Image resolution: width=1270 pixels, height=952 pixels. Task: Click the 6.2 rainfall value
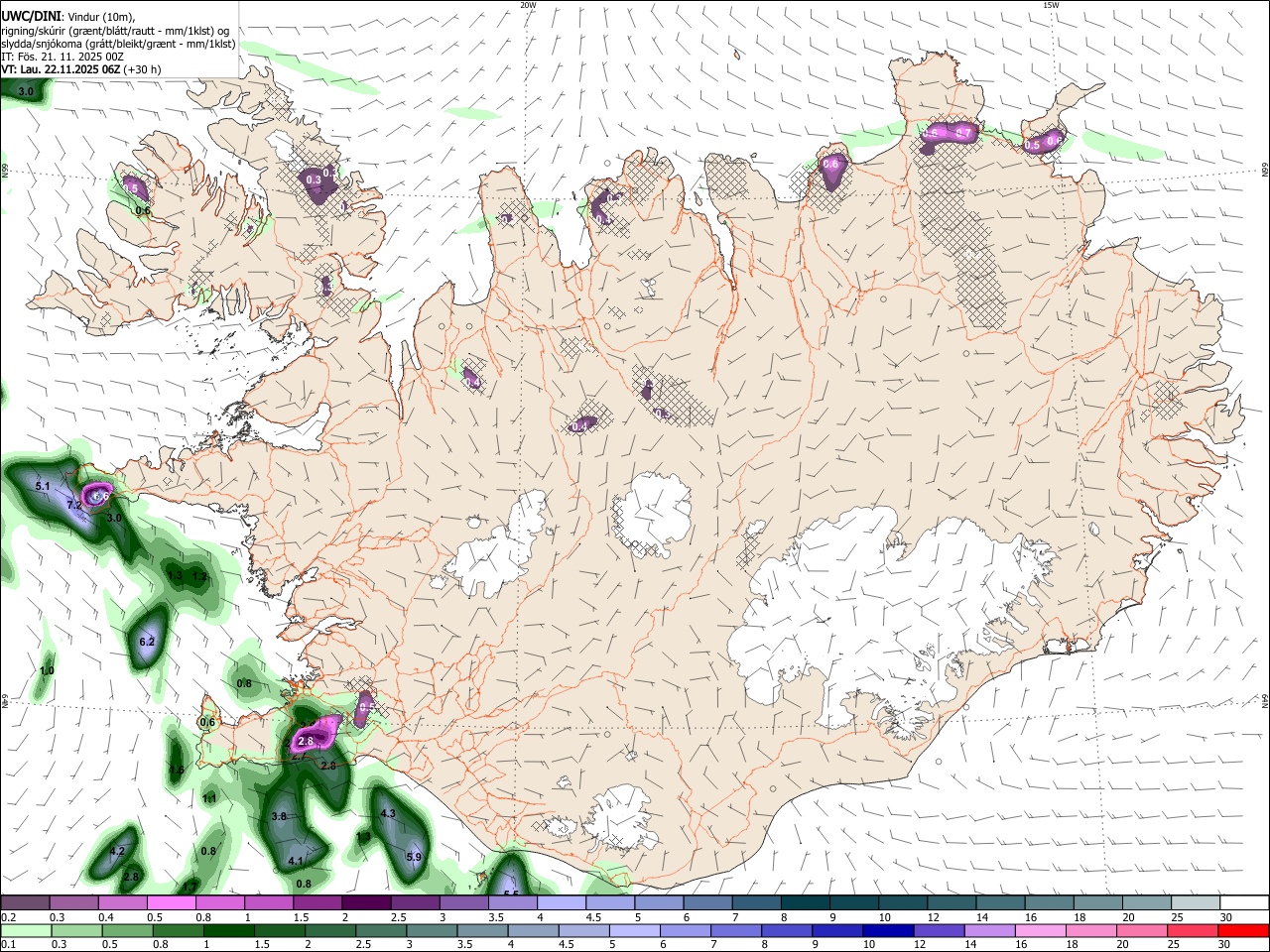(148, 642)
